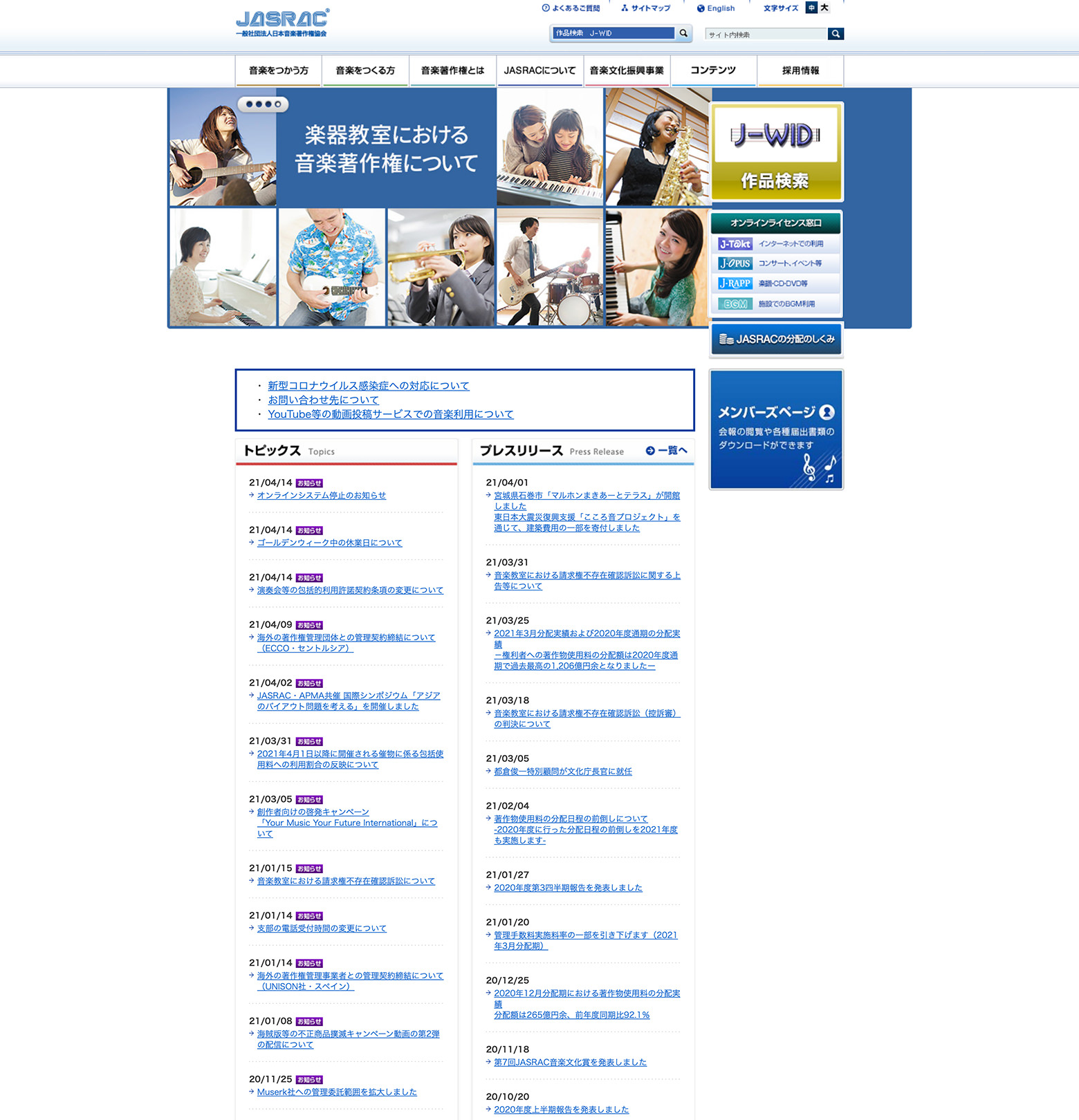Set text size to 大
The height and width of the screenshot is (1120, 1079).
pos(824,8)
